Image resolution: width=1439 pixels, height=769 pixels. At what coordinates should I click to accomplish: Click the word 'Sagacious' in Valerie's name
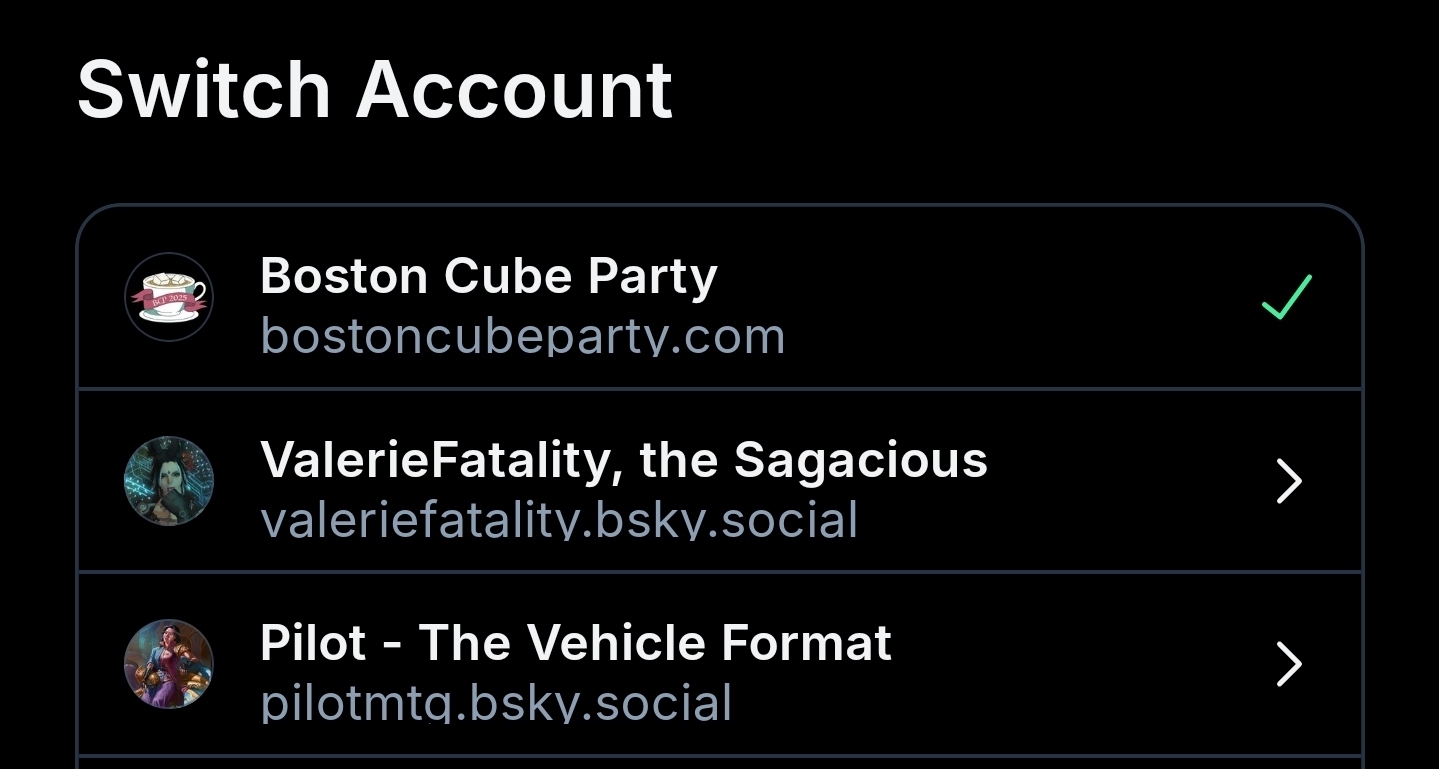(x=860, y=460)
